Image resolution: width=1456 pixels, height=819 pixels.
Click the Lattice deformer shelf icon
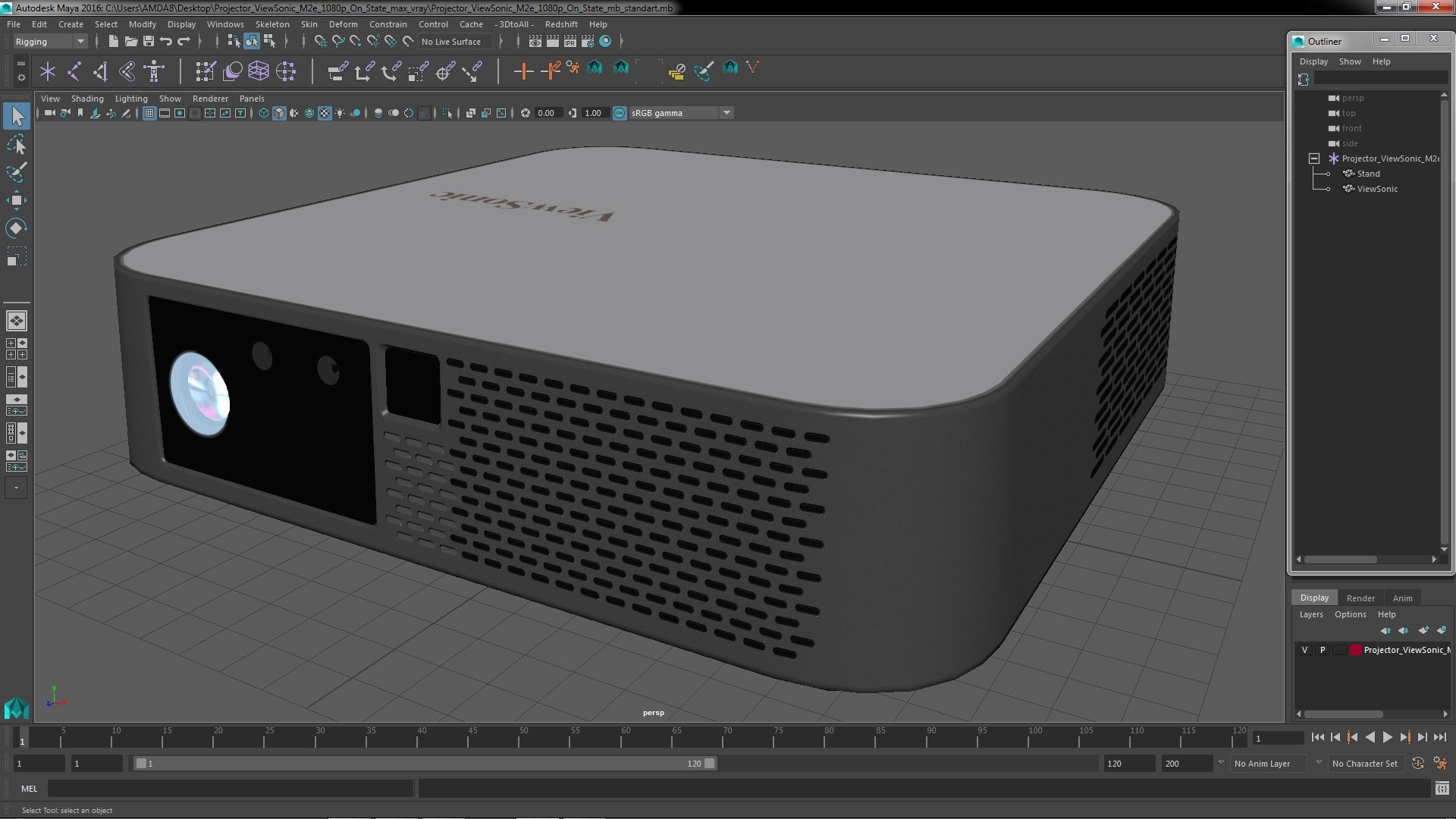[259, 71]
